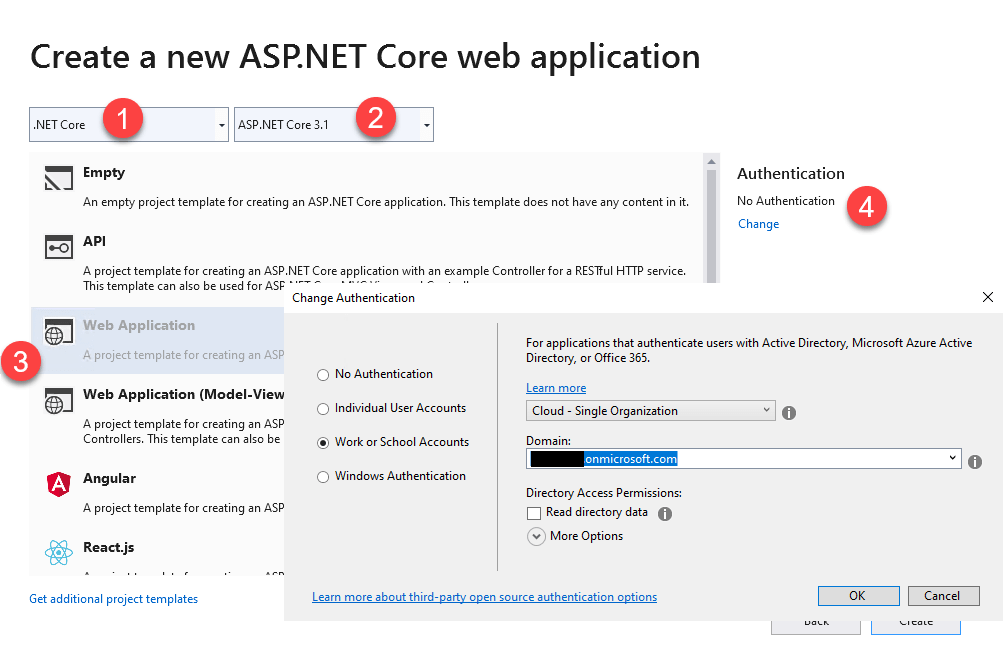
Task: Select the React.js template icon
Action: click(59, 552)
